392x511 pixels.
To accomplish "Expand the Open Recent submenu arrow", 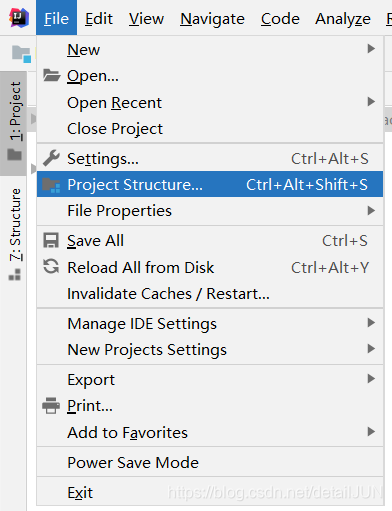I will (x=371, y=102).
